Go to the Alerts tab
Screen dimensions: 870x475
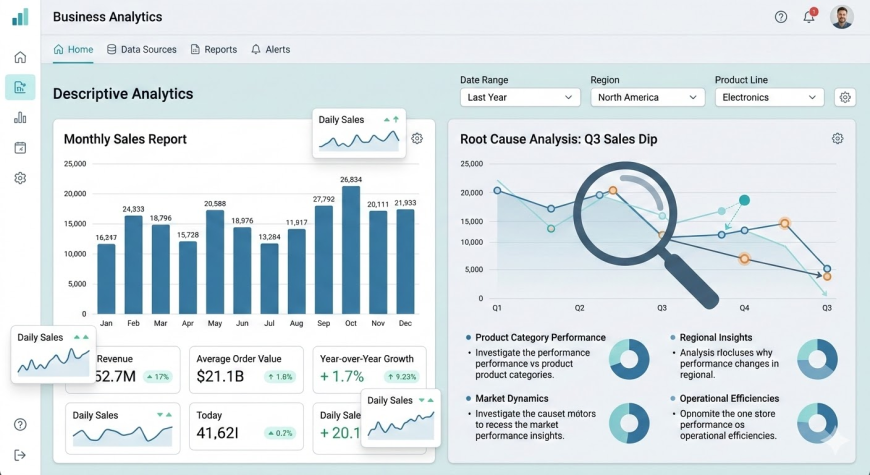pyautogui.click(x=270, y=49)
